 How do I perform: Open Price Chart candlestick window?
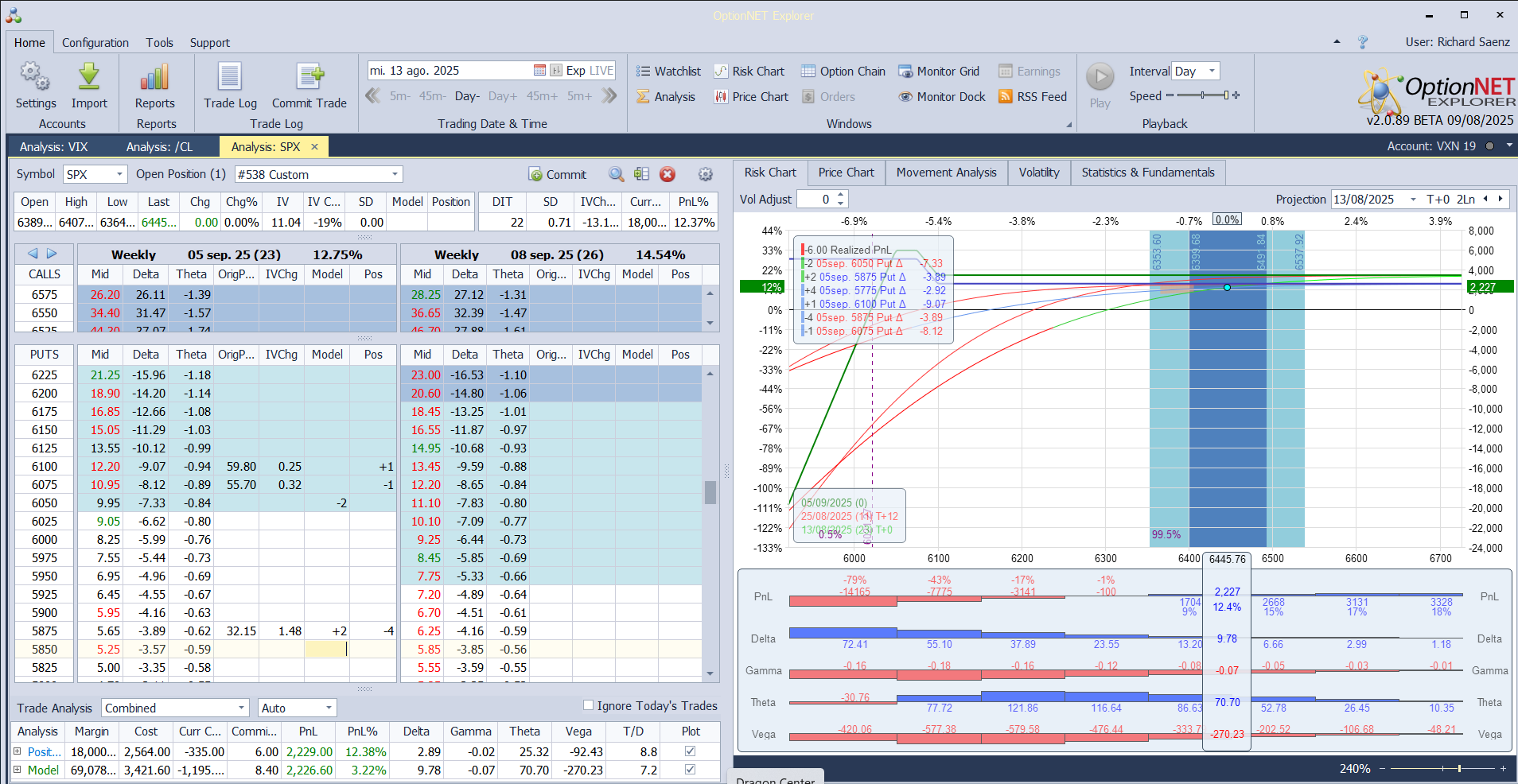pos(751,97)
